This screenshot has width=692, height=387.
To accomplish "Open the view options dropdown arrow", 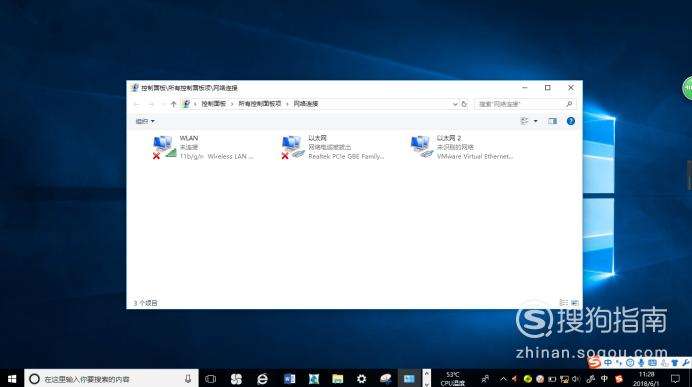I will [x=535, y=121].
